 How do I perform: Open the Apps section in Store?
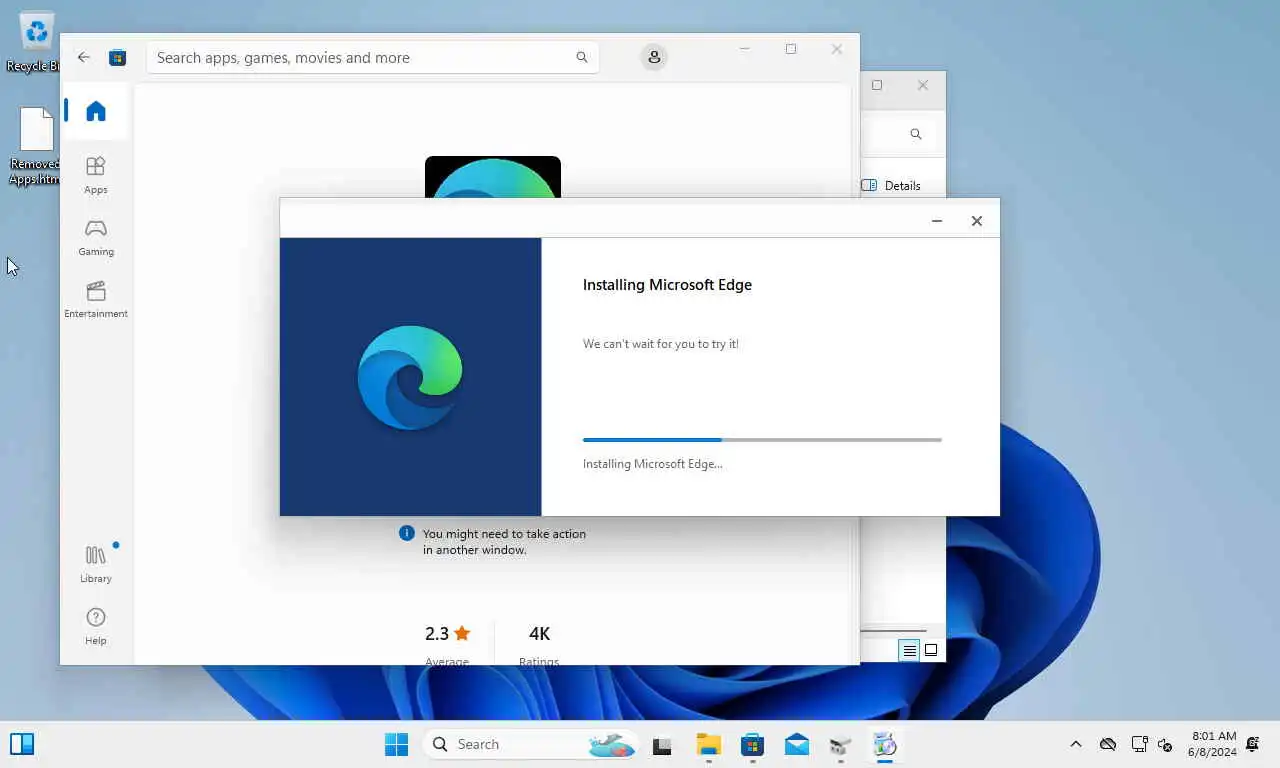pyautogui.click(x=96, y=175)
